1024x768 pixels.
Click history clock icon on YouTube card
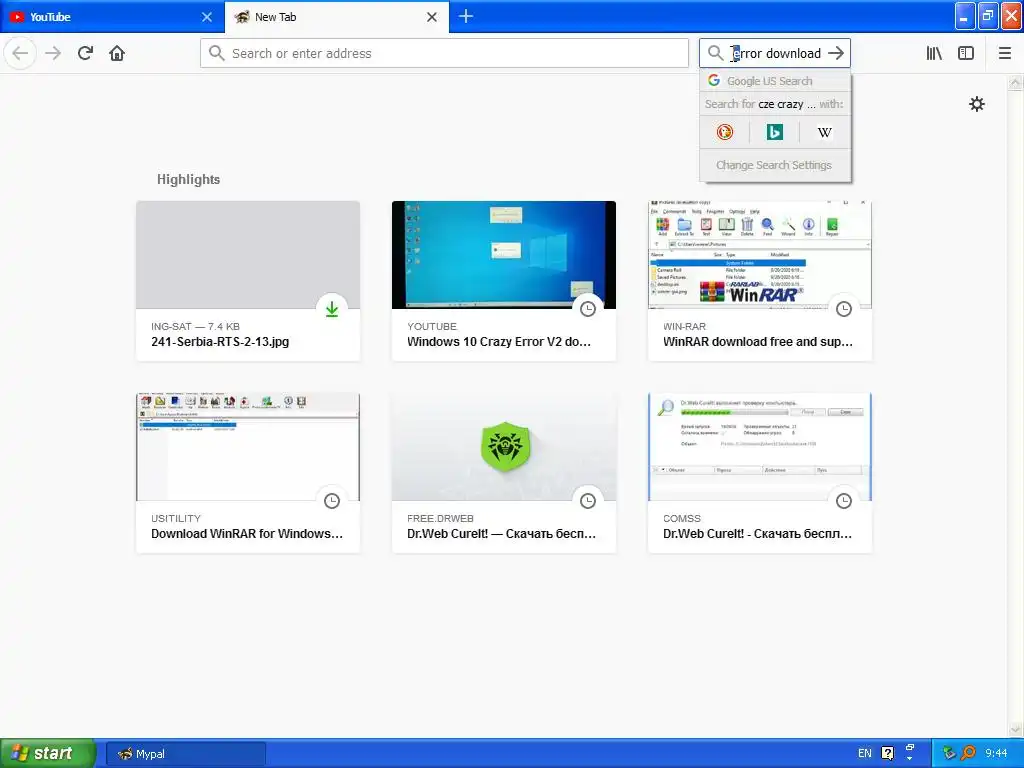(x=588, y=309)
